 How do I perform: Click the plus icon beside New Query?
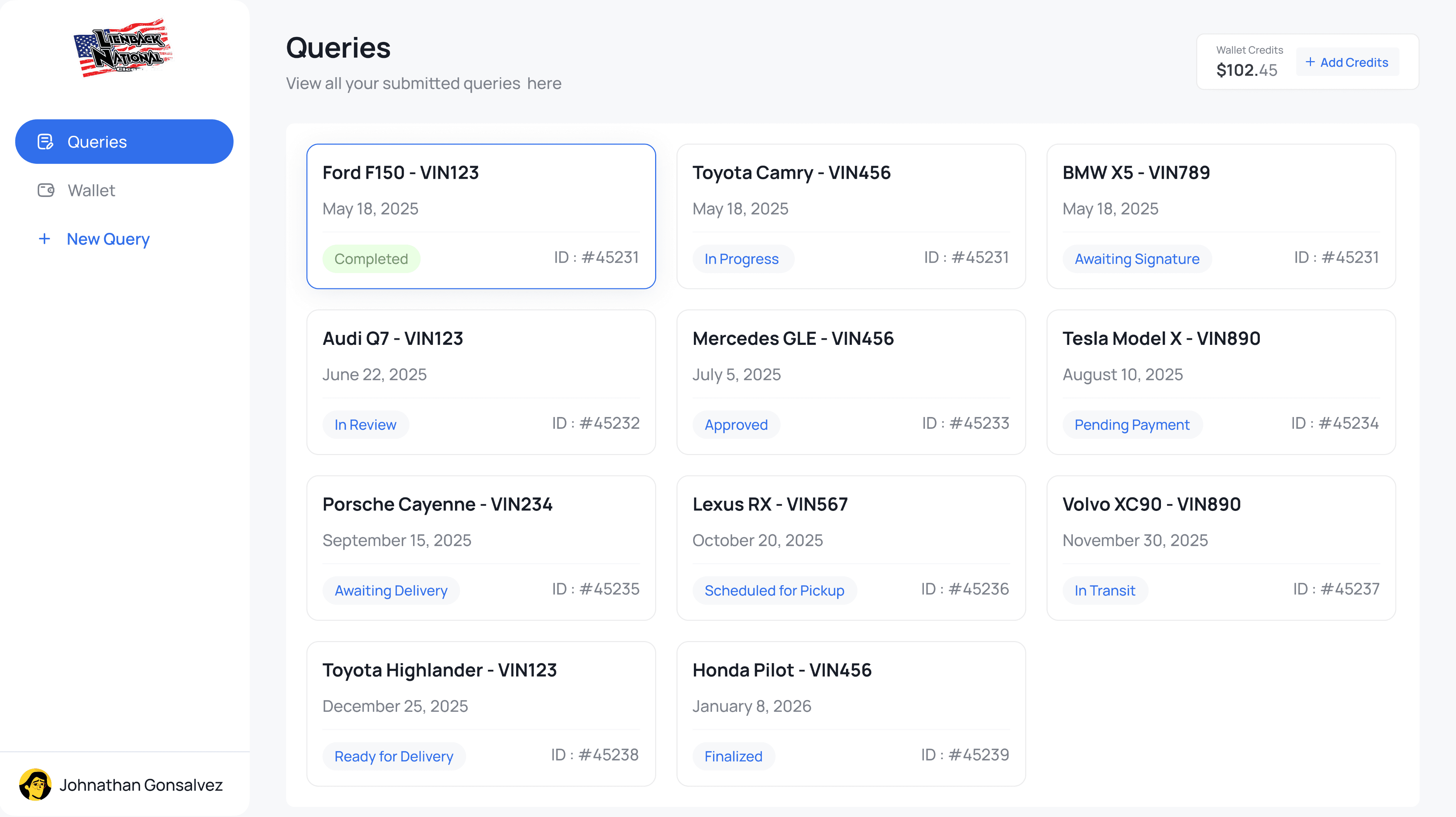[44, 239]
